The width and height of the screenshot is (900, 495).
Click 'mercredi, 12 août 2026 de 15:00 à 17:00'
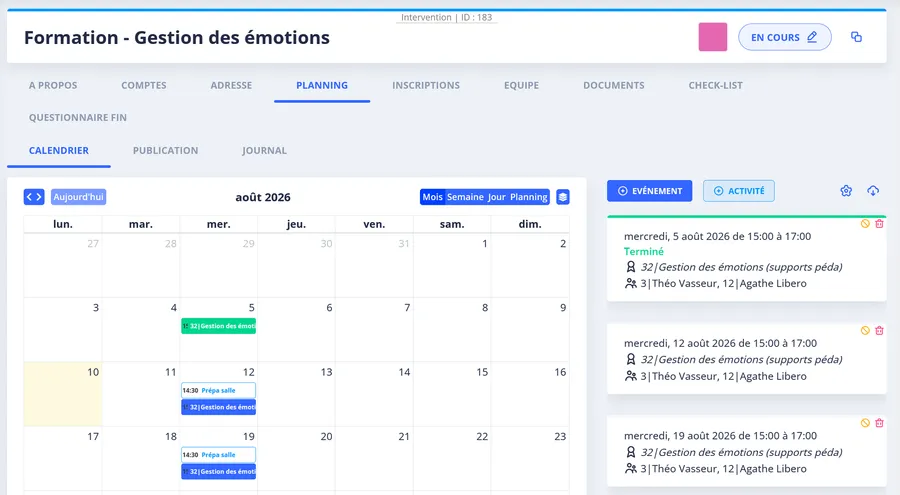720,343
